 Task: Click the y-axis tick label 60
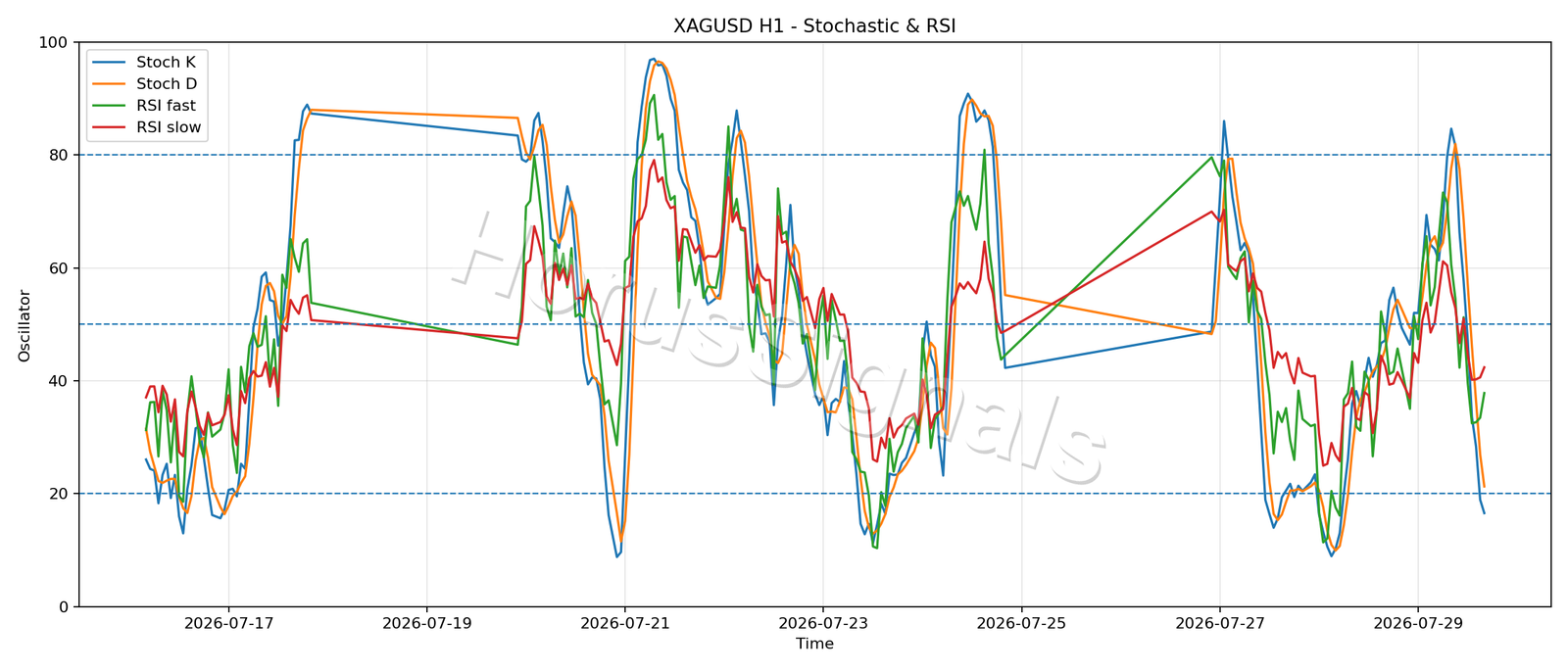(x=59, y=268)
